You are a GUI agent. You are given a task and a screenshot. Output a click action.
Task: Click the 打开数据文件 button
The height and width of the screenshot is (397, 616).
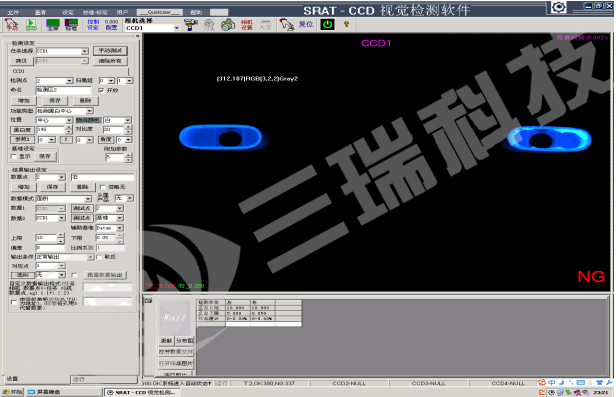(x=176, y=352)
